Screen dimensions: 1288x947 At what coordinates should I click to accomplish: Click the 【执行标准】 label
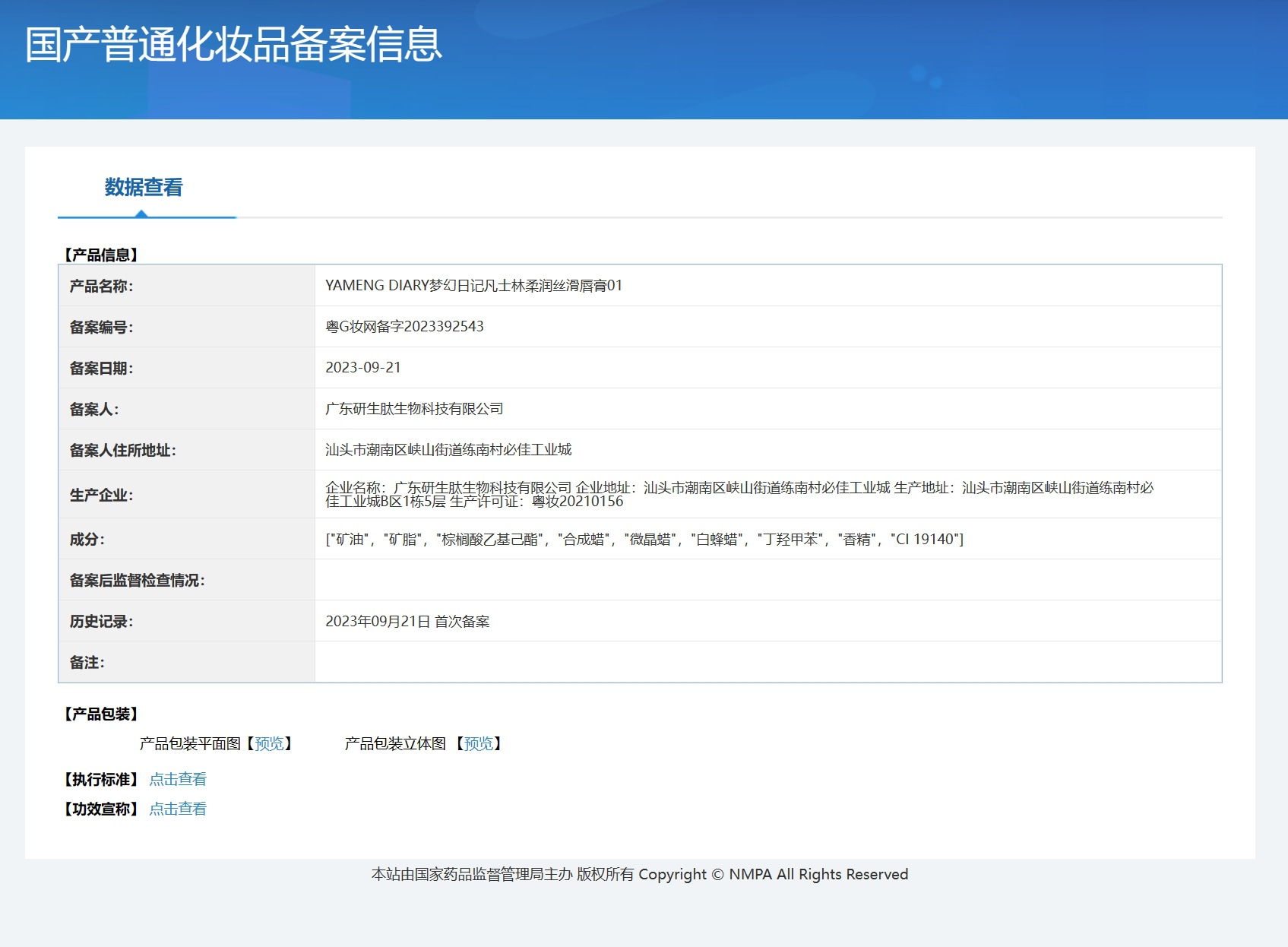(x=101, y=779)
